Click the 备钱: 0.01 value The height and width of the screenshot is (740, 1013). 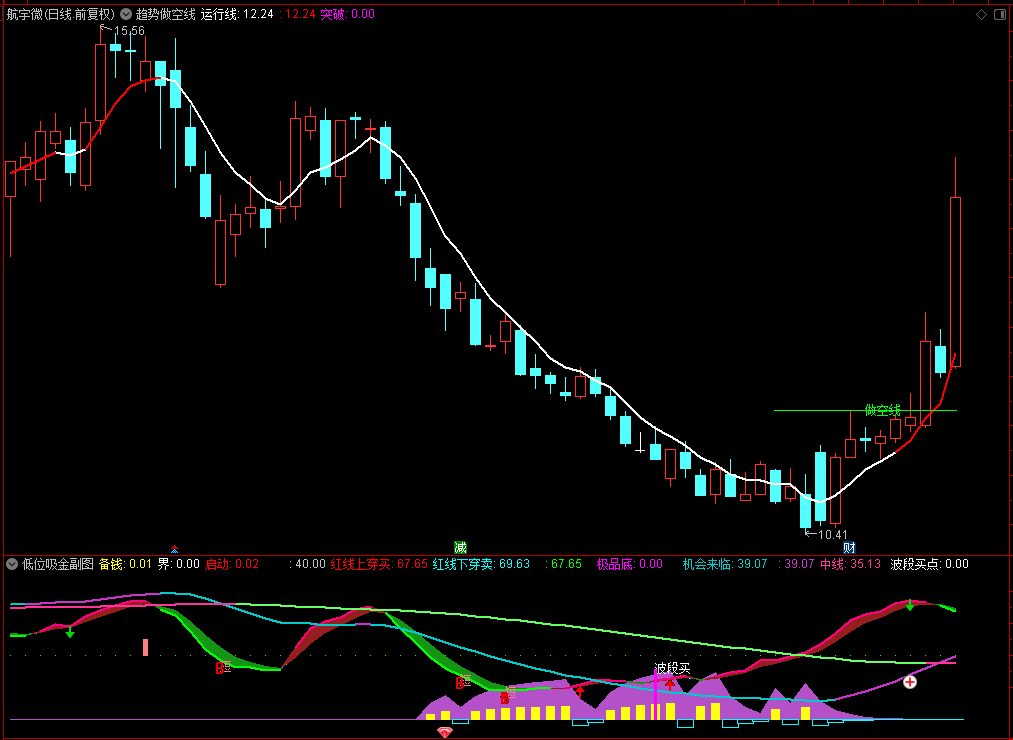tap(125, 564)
